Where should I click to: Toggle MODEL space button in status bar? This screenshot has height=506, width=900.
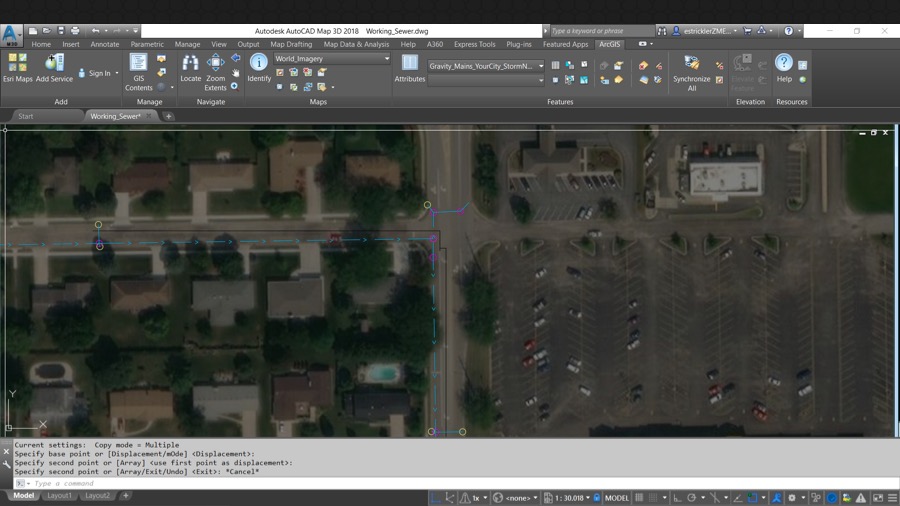[x=617, y=498]
